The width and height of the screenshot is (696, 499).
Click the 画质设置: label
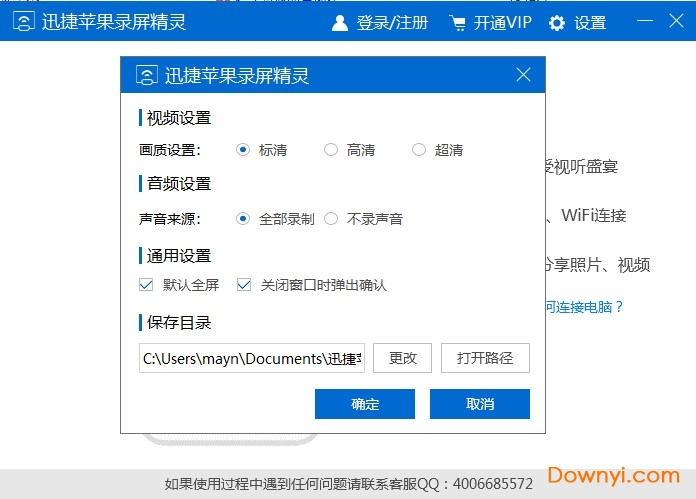coord(170,150)
